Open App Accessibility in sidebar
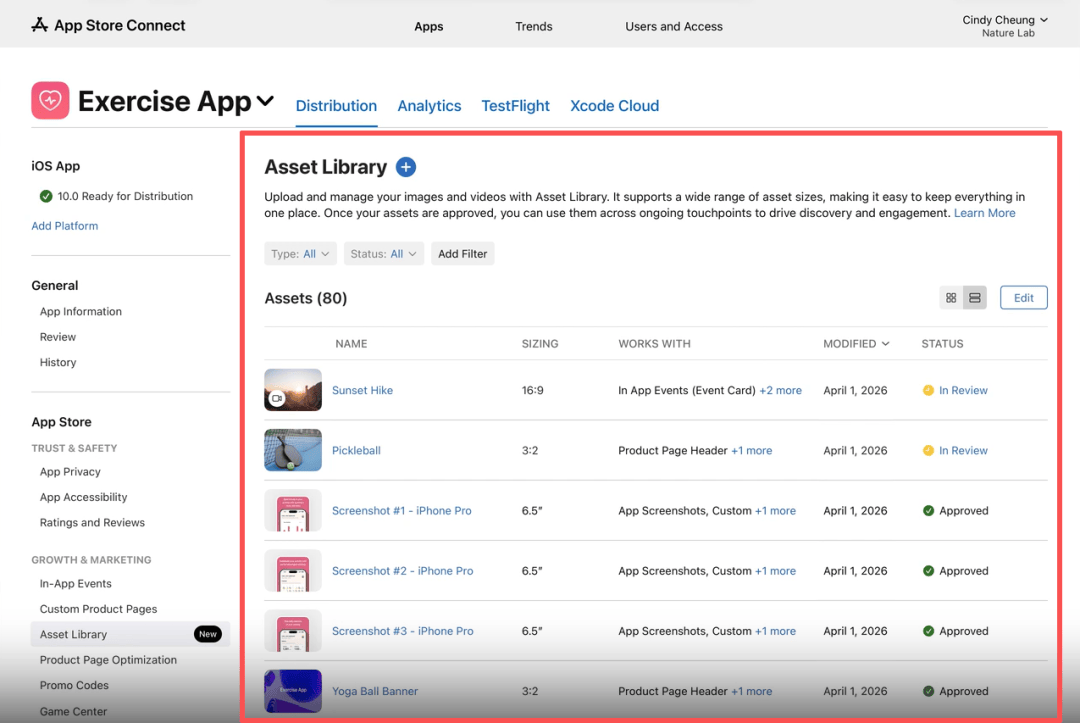 tap(83, 497)
